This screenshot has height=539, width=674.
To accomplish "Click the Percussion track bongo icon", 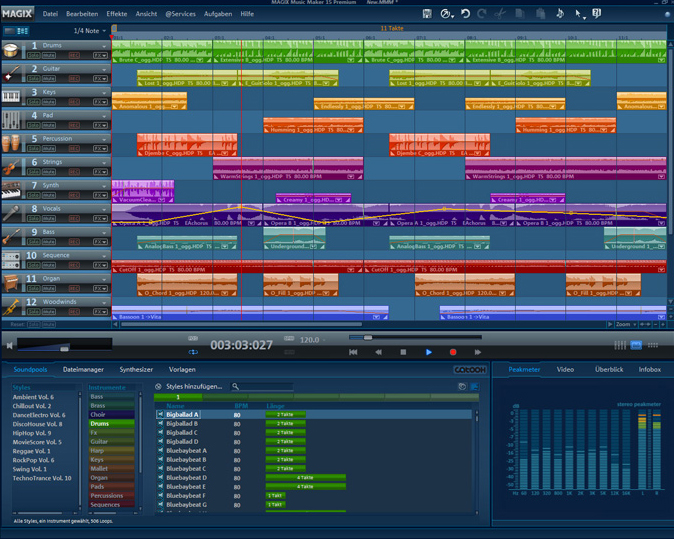I will point(10,144).
